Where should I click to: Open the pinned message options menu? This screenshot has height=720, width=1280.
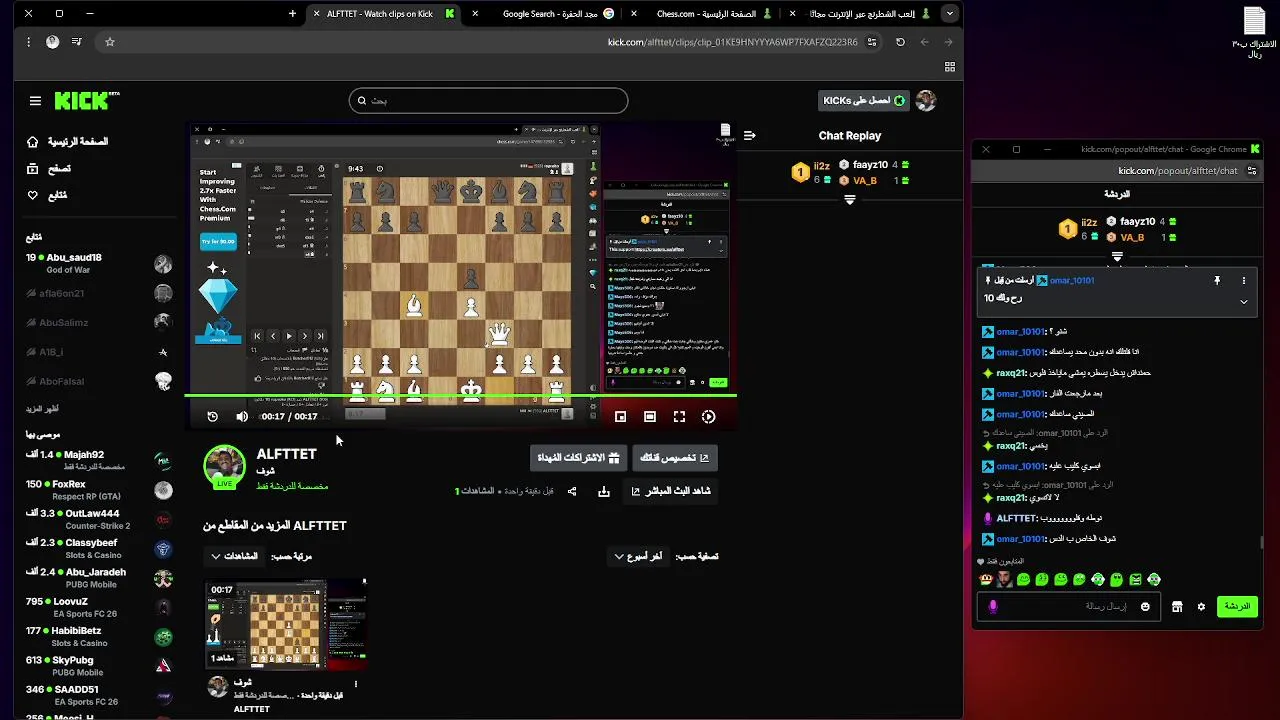pyautogui.click(x=1244, y=281)
